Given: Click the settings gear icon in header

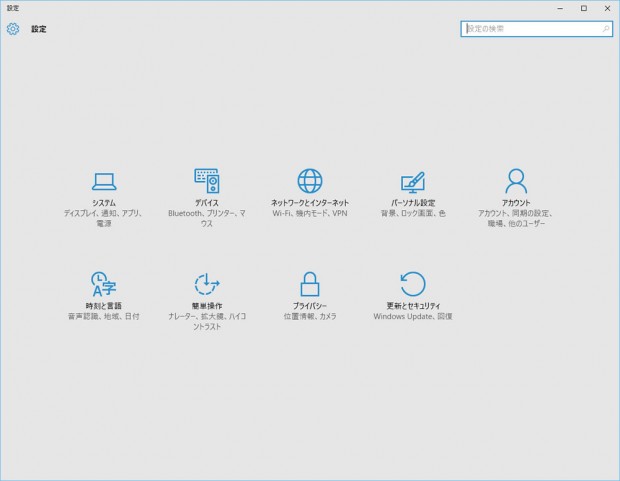Looking at the screenshot, I should pyautogui.click(x=13, y=29).
